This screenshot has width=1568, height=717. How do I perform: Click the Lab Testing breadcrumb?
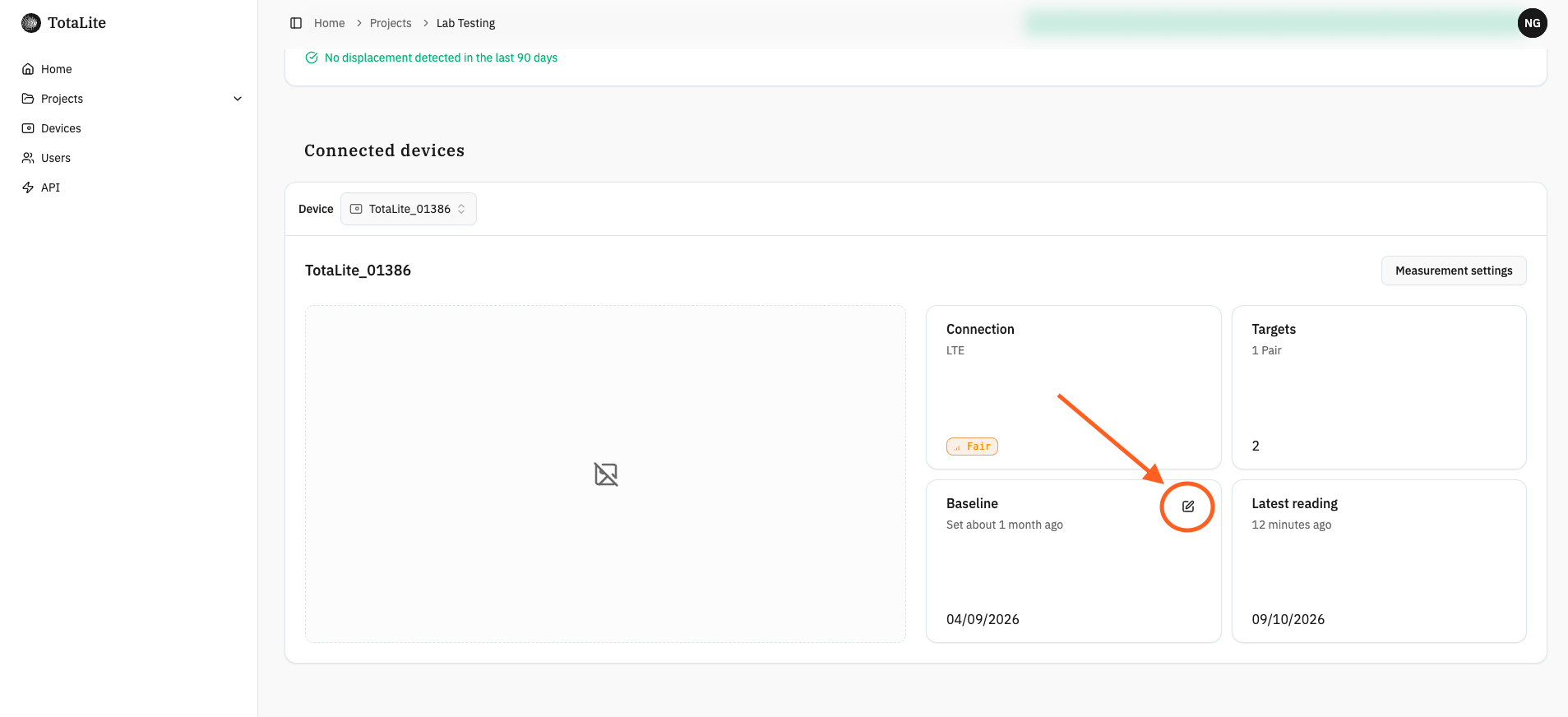tap(466, 23)
